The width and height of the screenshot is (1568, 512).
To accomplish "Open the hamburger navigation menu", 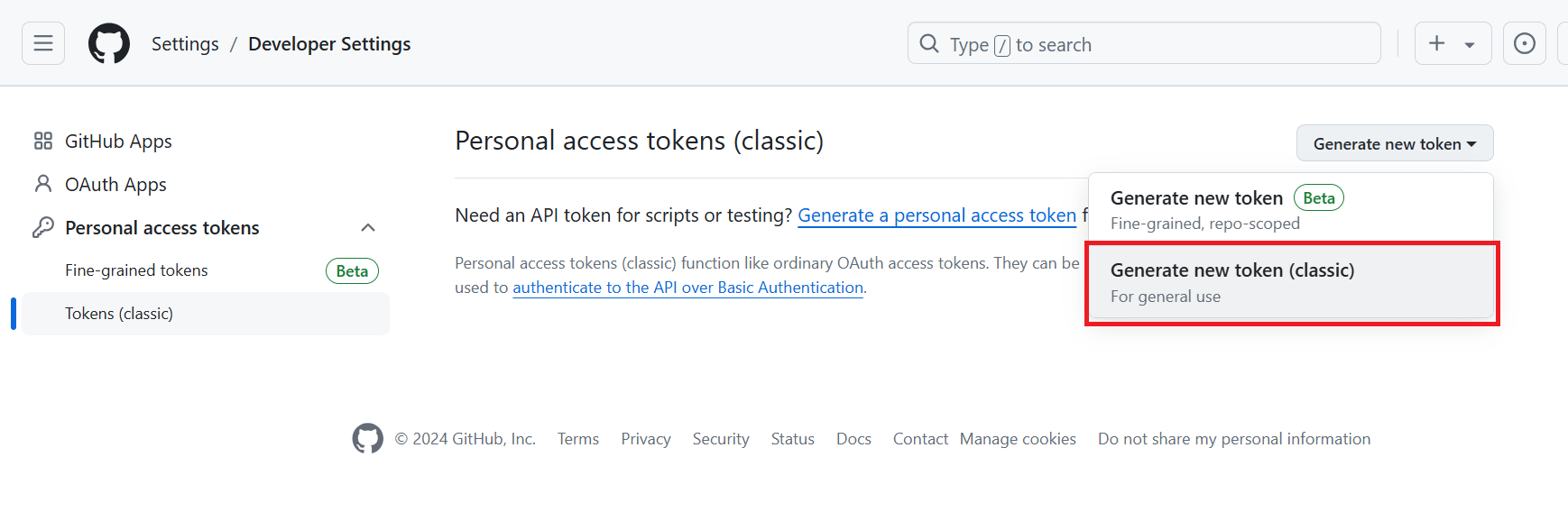I will coord(43,43).
